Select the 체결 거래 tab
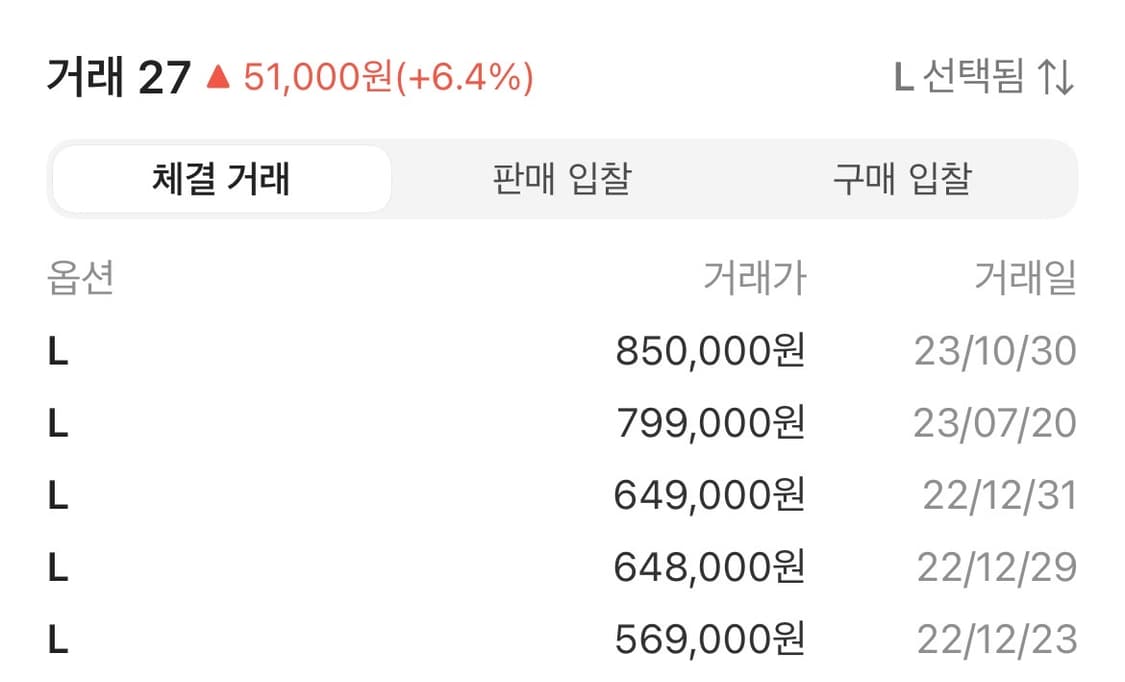 [x=222, y=178]
